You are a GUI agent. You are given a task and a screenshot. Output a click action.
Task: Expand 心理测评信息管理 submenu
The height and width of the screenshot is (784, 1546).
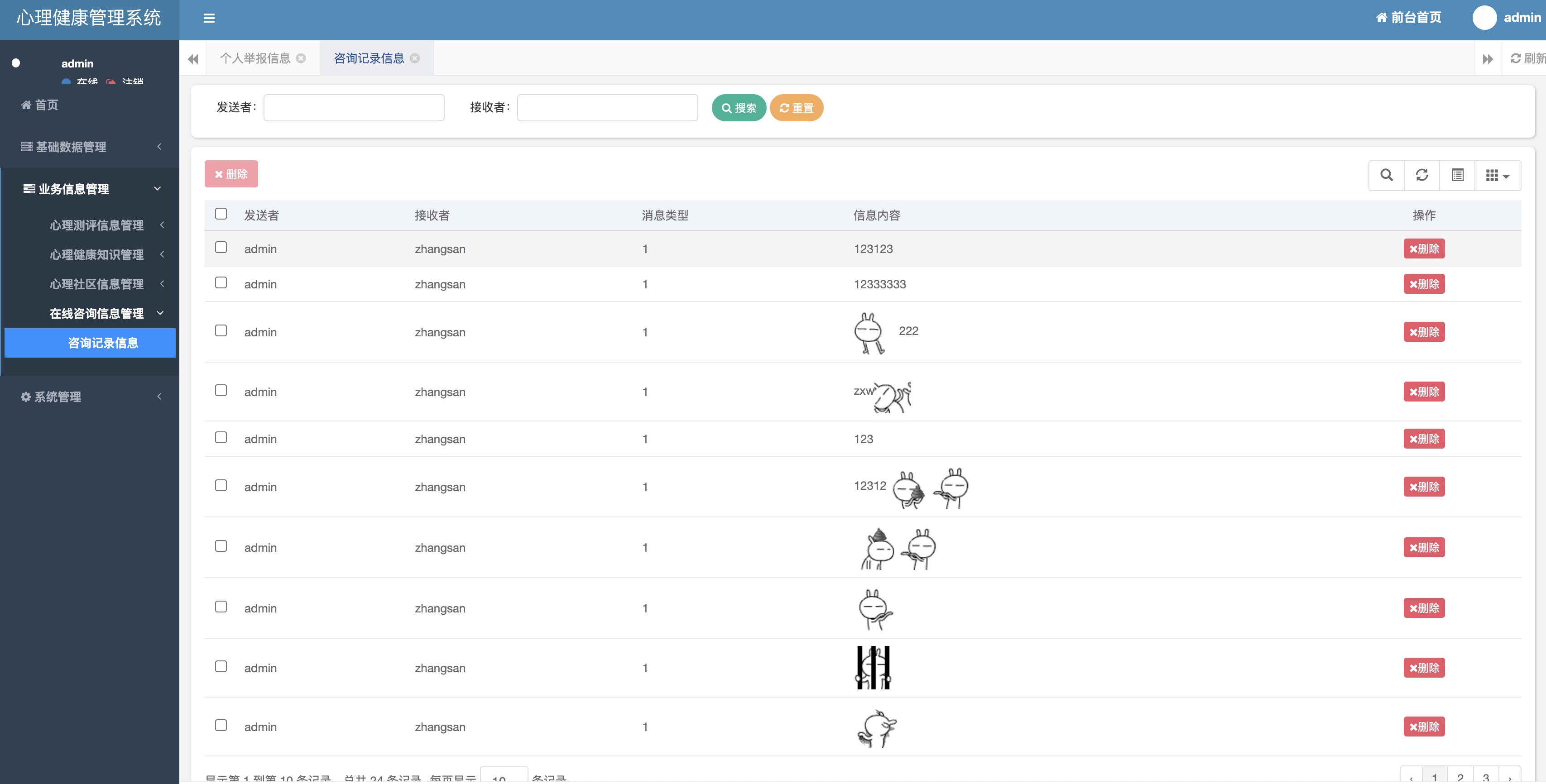[x=96, y=225]
